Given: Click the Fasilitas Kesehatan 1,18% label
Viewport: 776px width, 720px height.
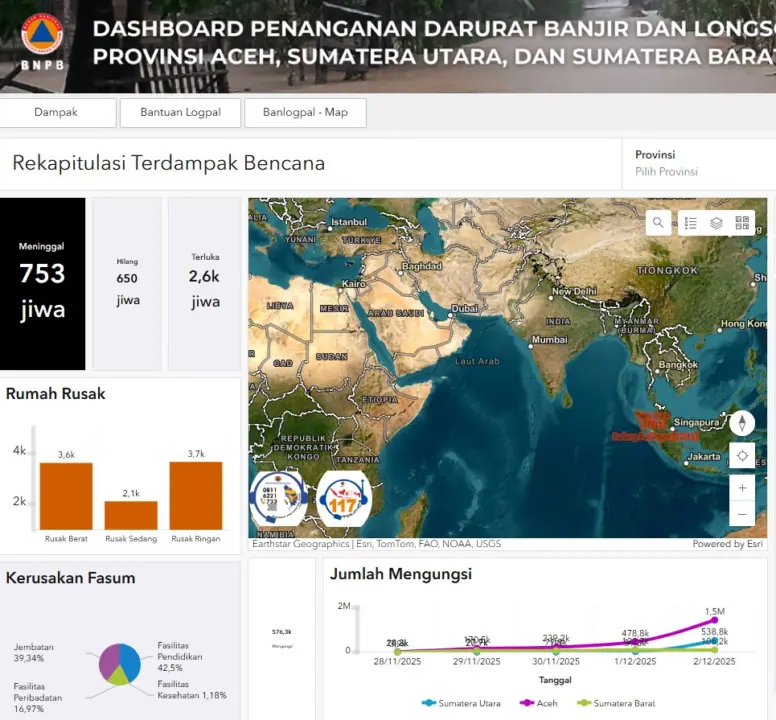Looking at the screenshot, I should point(192,689).
